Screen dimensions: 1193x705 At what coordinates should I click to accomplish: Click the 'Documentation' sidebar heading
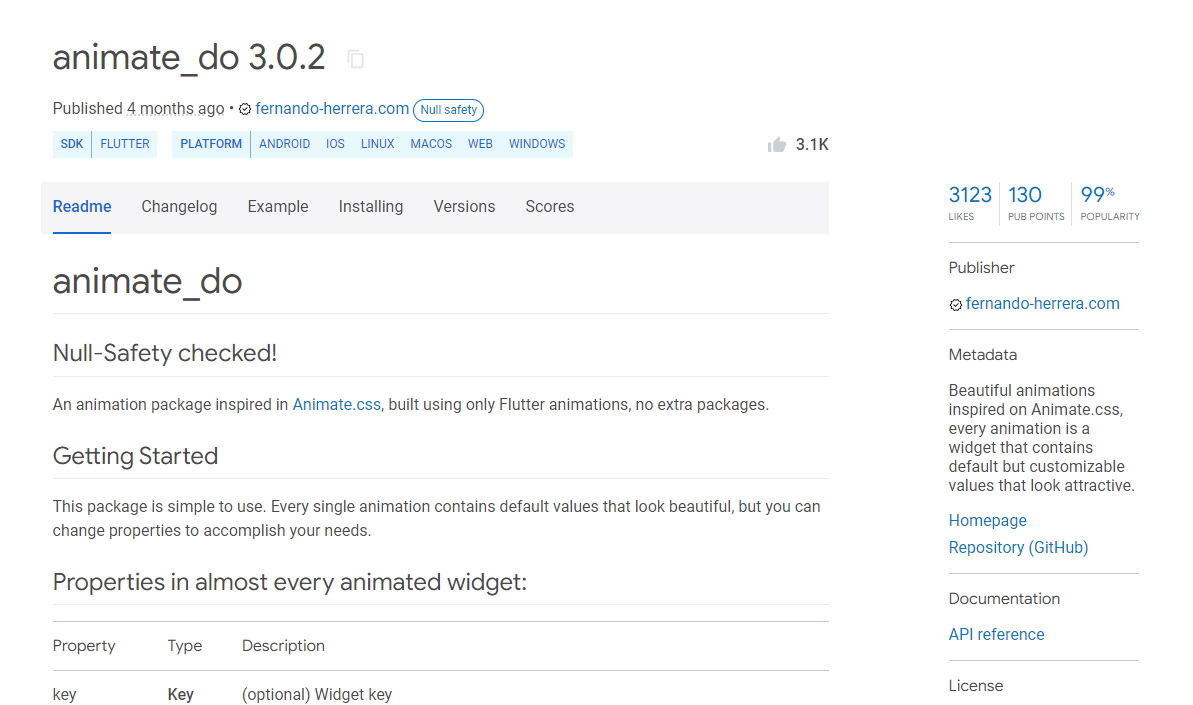pyautogui.click(x=1004, y=599)
